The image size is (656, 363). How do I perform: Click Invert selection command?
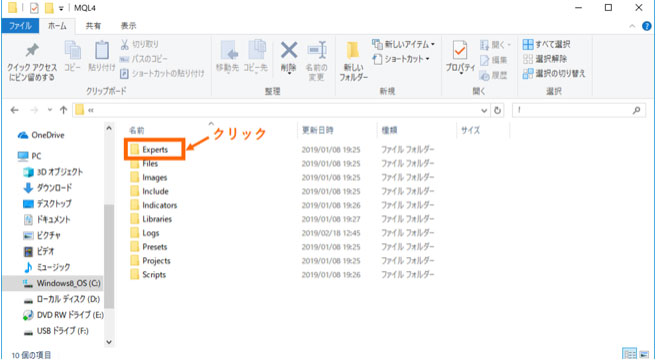pyautogui.click(x=554, y=74)
